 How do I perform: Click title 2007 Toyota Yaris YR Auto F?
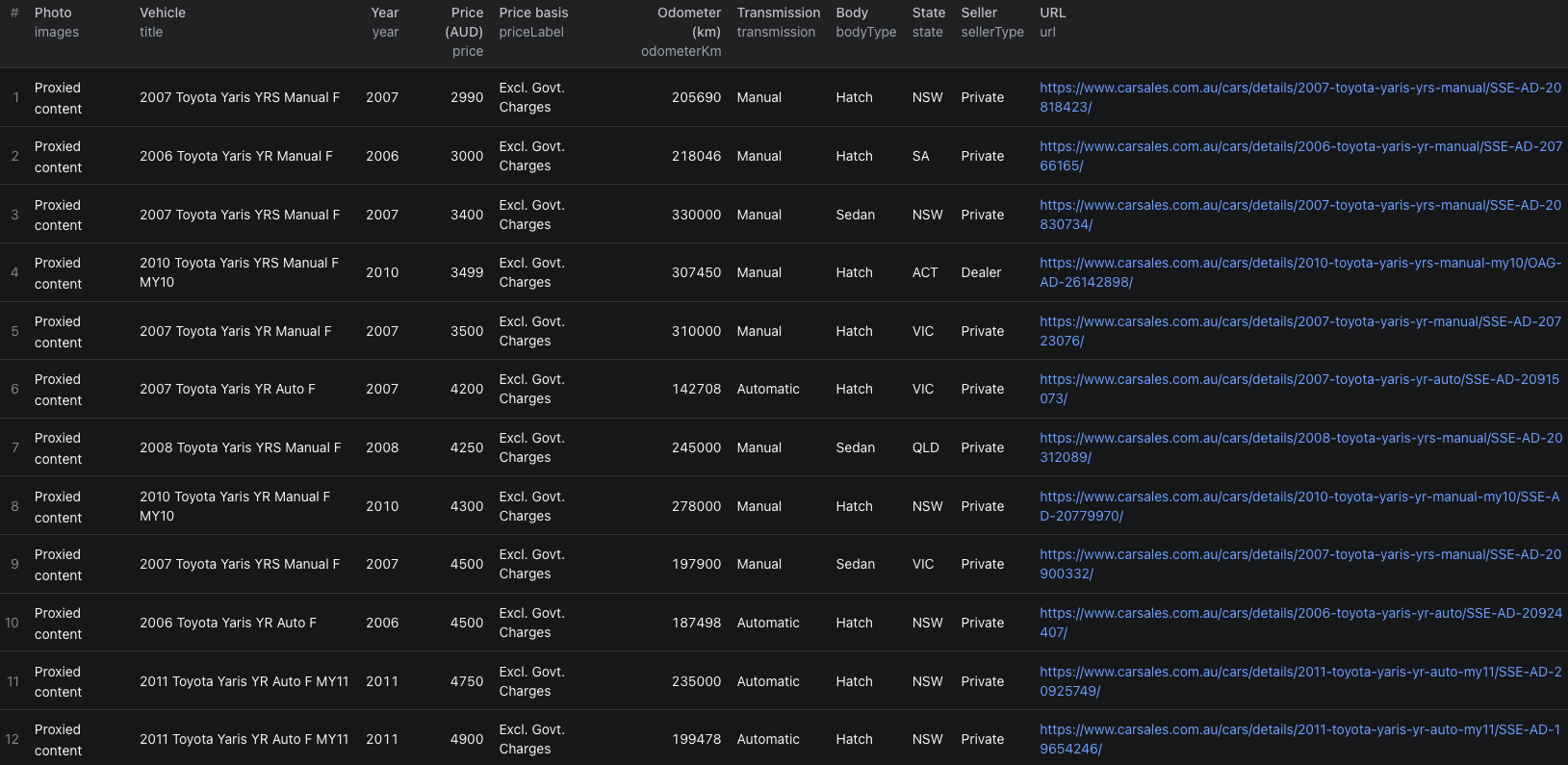227,389
